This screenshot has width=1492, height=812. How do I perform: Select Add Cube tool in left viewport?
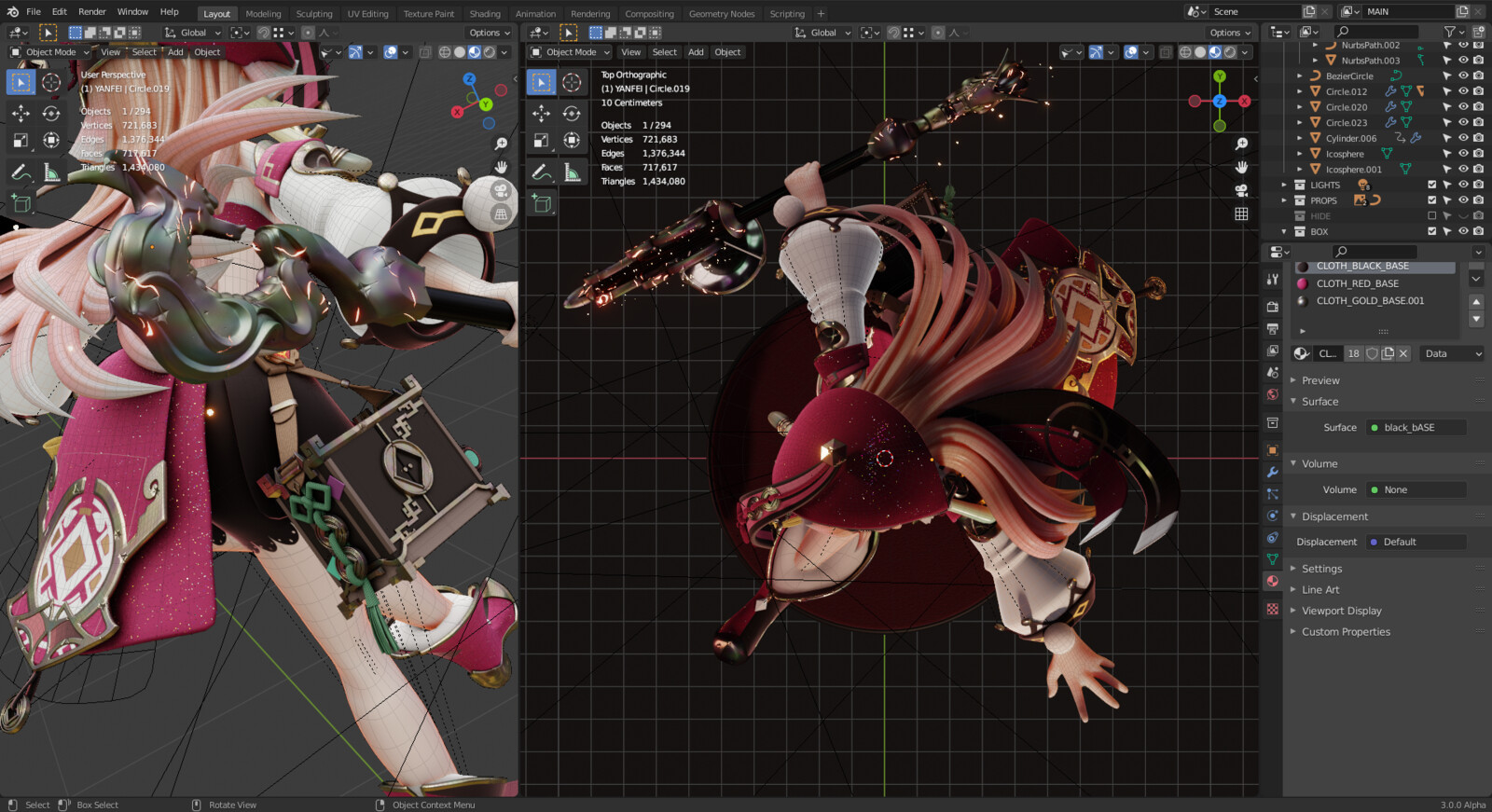pos(21,203)
